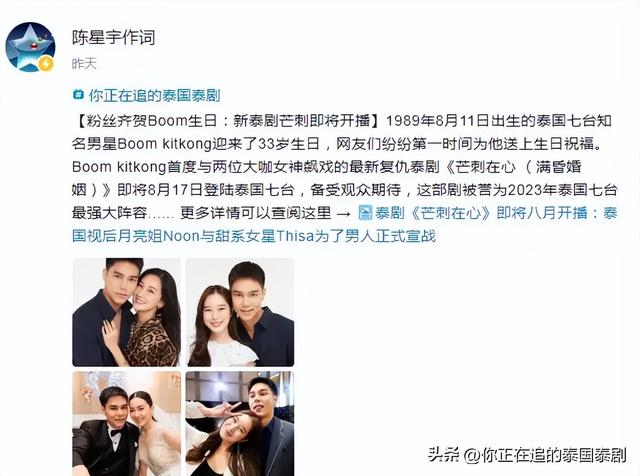
Task: Open wedding photo with tuxedo and bride
Action: [127, 424]
